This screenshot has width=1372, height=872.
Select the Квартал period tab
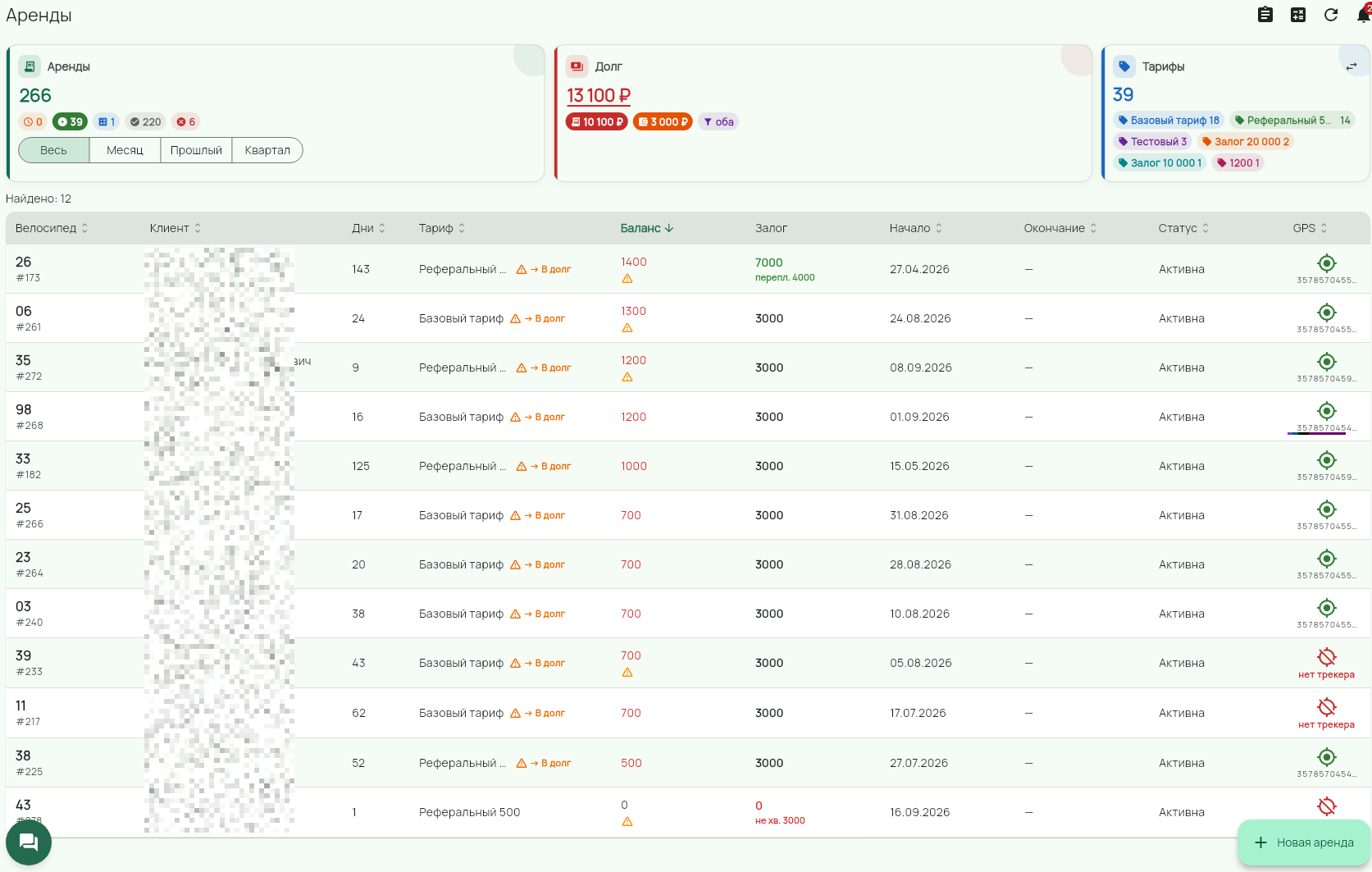(x=267, y=150)
